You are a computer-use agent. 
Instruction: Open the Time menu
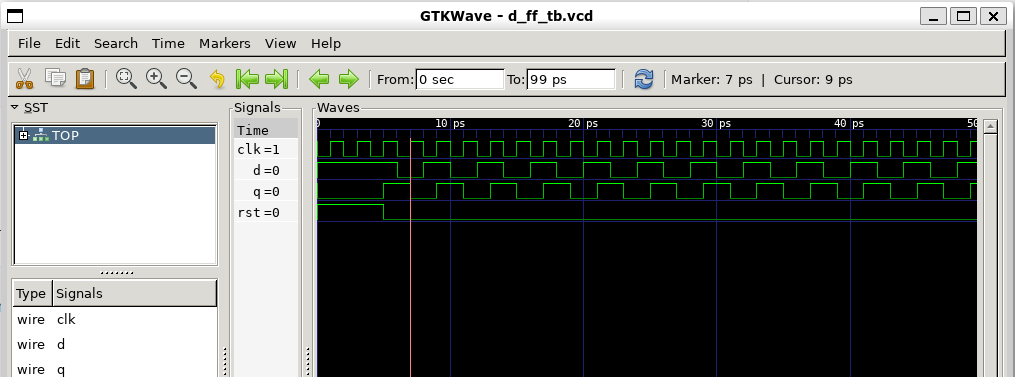point(168,43)
